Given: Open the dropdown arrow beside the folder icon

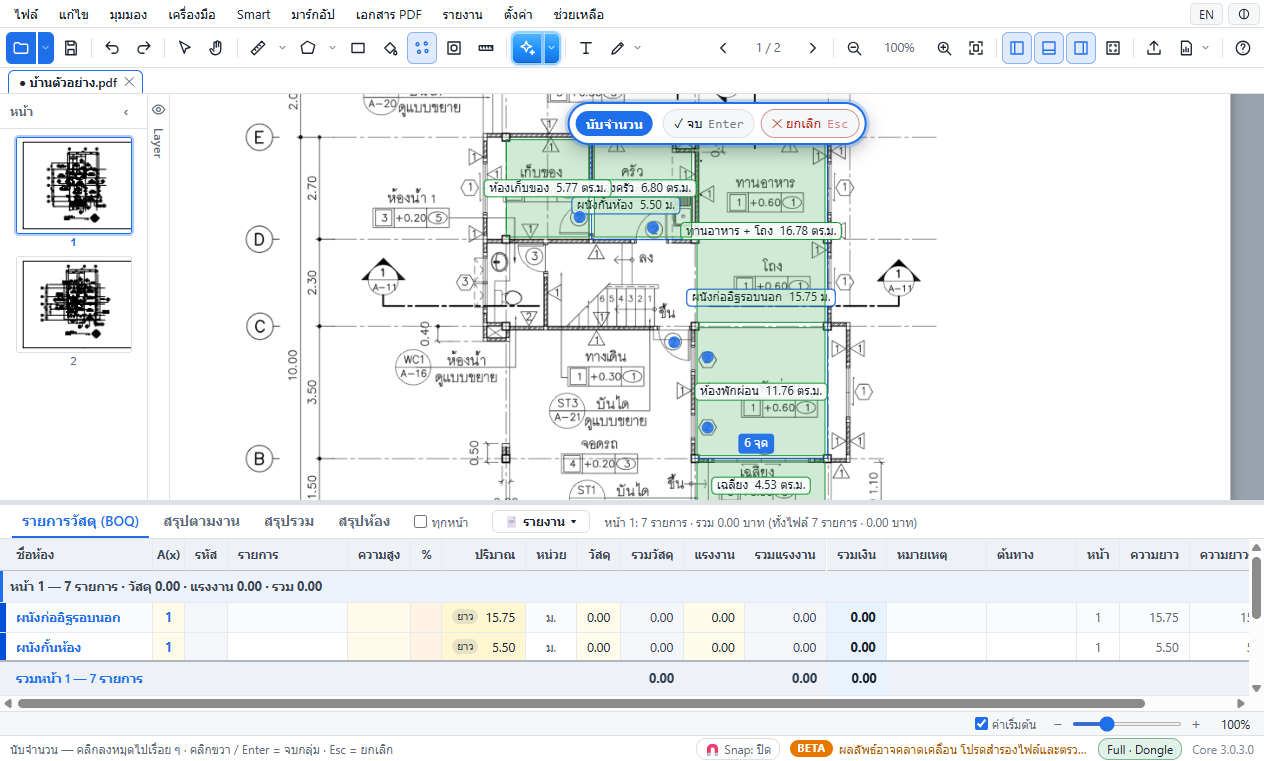Looking at the screenshot, I should 47,48.
